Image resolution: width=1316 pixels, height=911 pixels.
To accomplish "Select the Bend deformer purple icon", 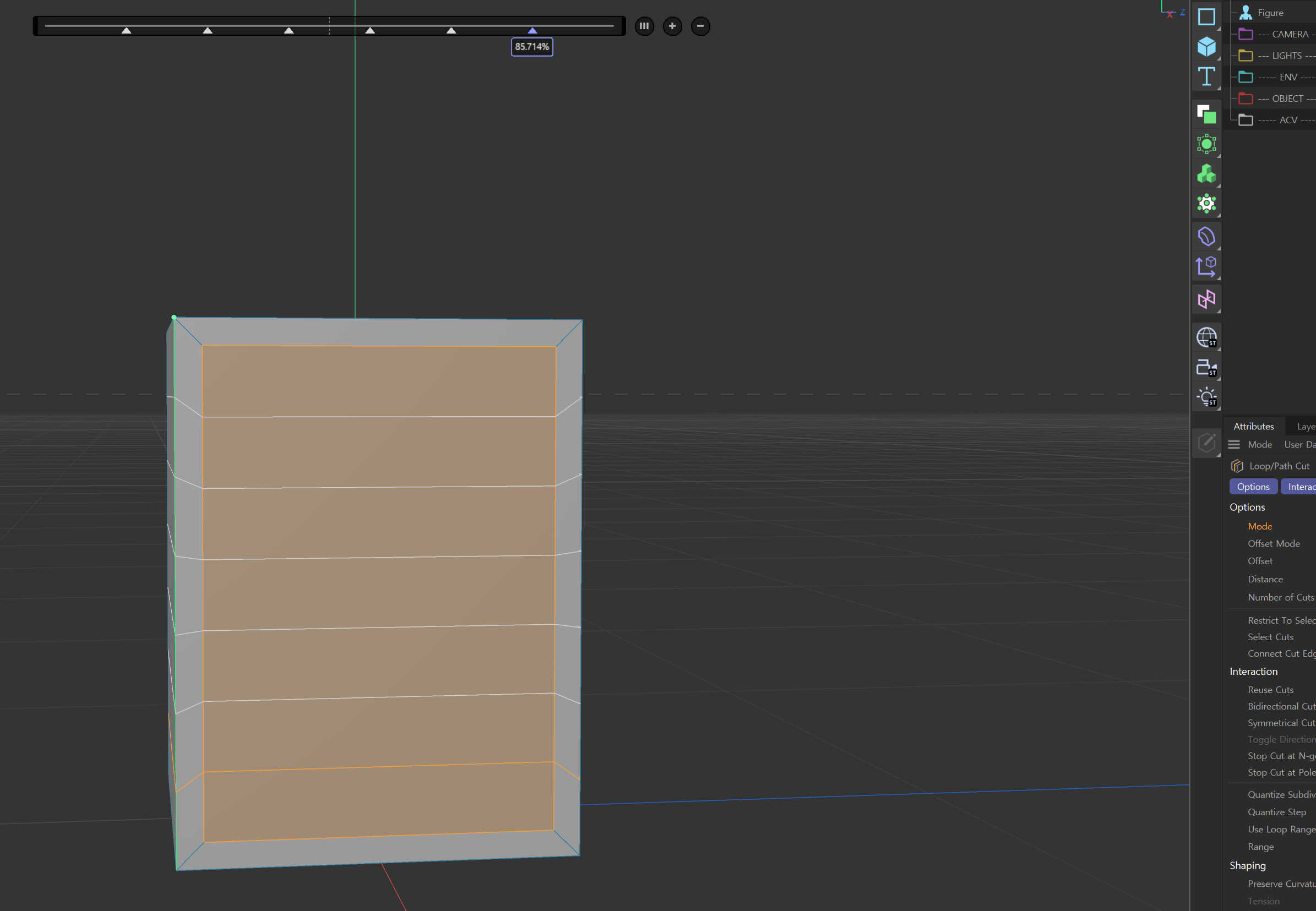I will pyautogui.click(x=1206, y=236).
